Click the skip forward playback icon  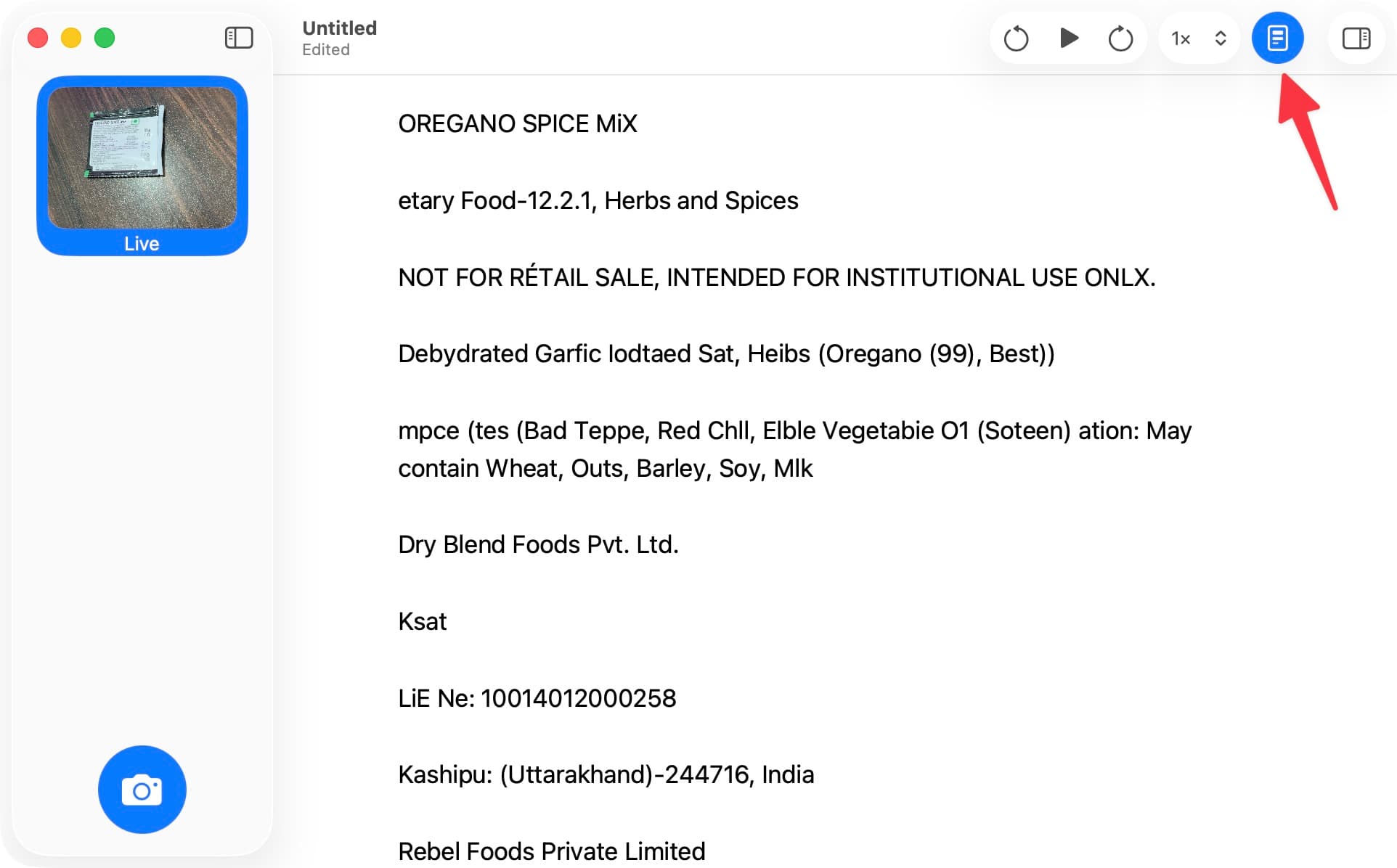point(1120,38)
